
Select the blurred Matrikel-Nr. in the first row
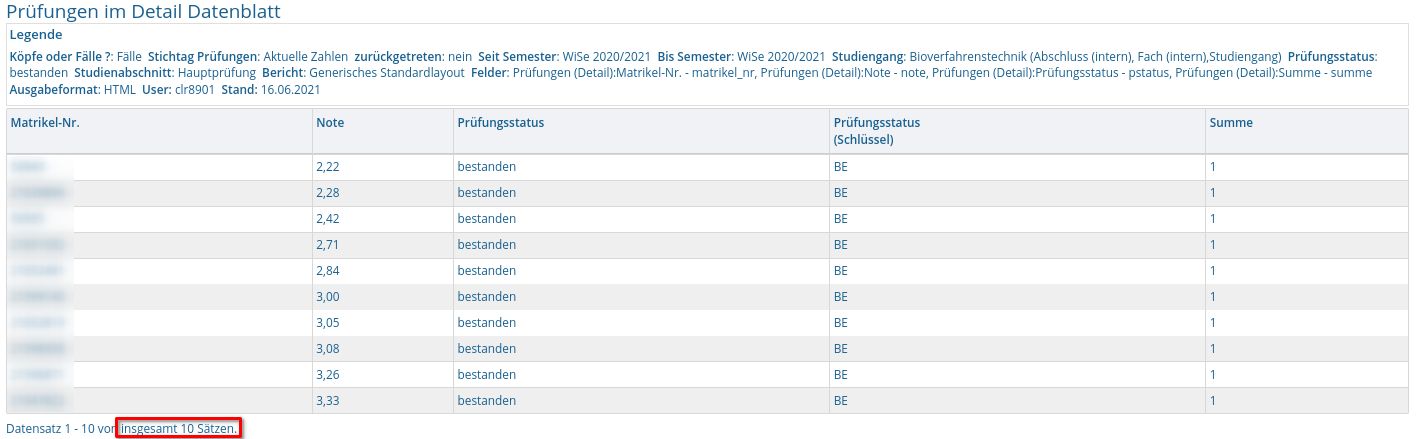pyautogui.click(x=28, y=166)
